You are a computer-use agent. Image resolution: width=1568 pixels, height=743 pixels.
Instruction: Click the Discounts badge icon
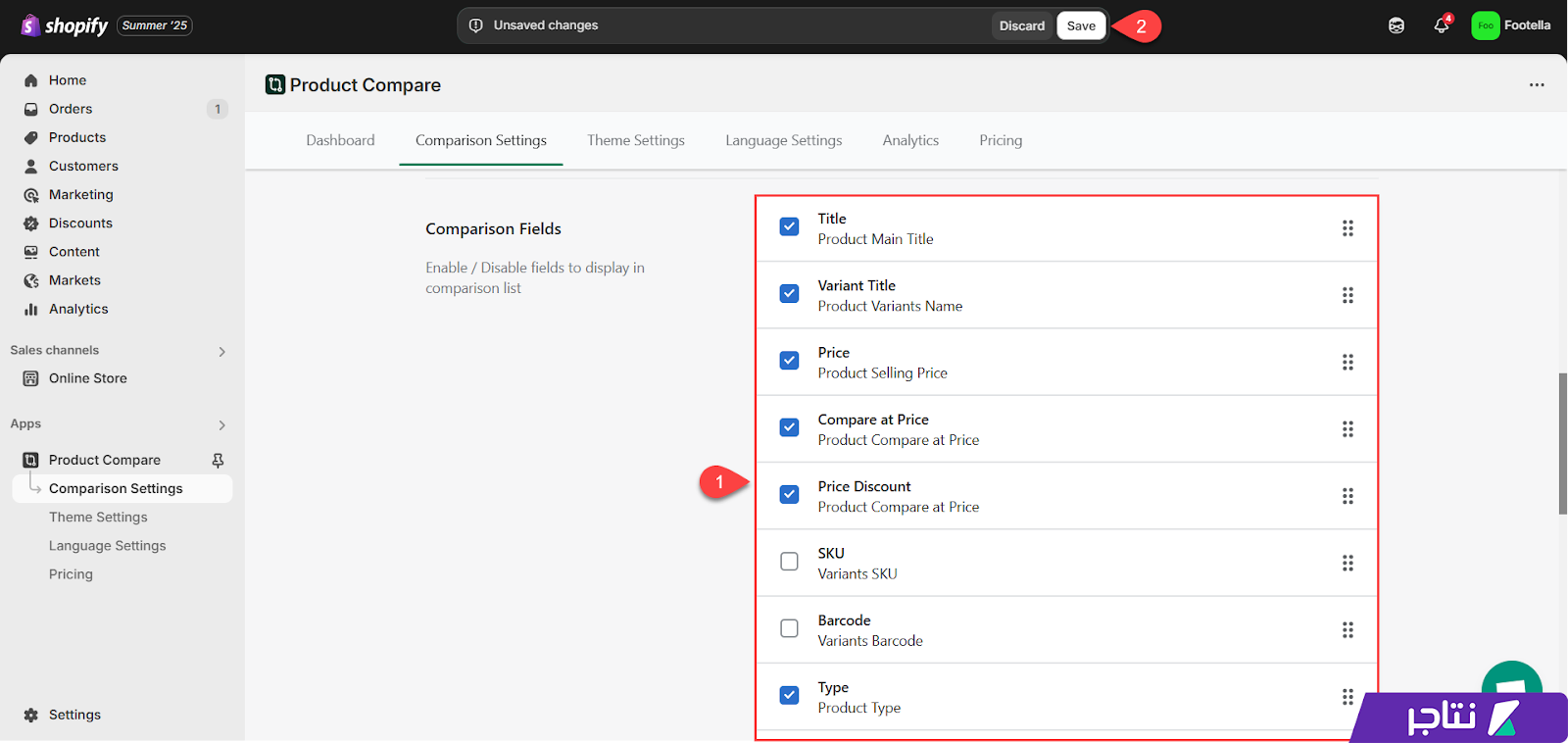click(x=31, y=223)
